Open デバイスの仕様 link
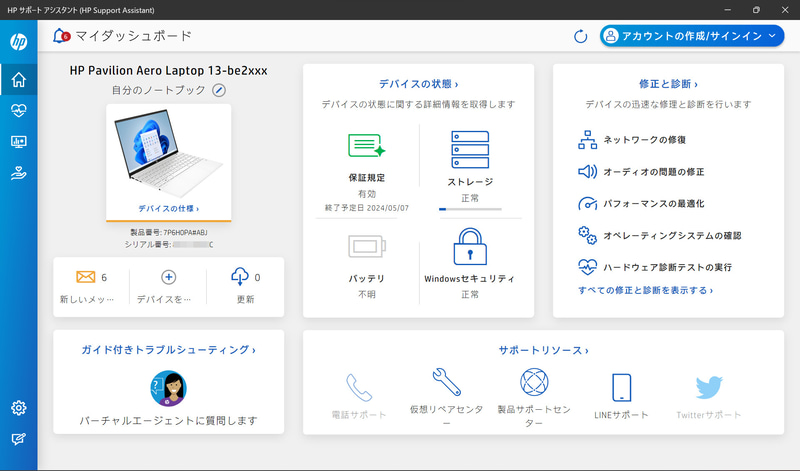 pyautogui.click(x=168, y=209)
